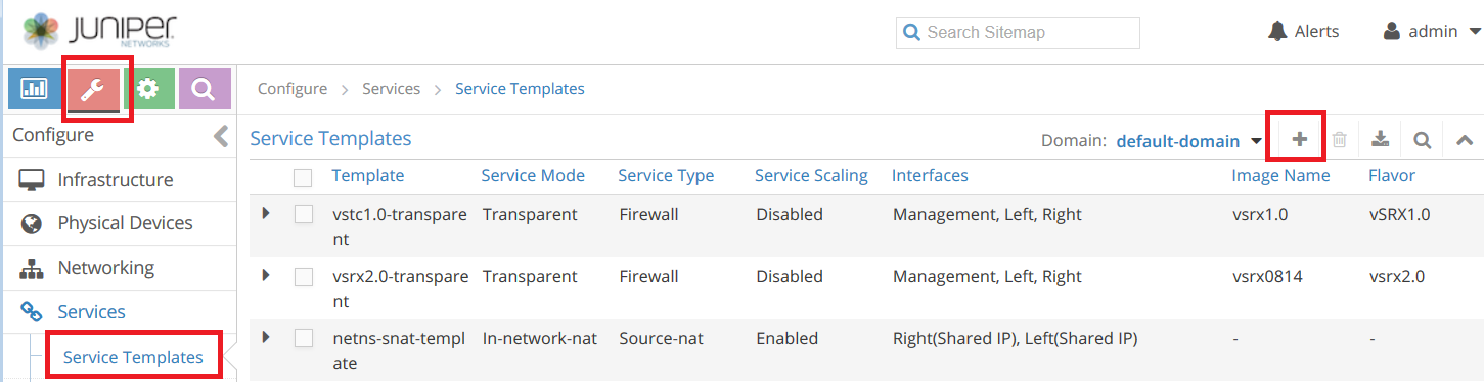Click Right(Shared IP), Left(Shared IP) cell
Image resolution: width=1484 pixels, height=382 pixels.
coord(1015,339)
